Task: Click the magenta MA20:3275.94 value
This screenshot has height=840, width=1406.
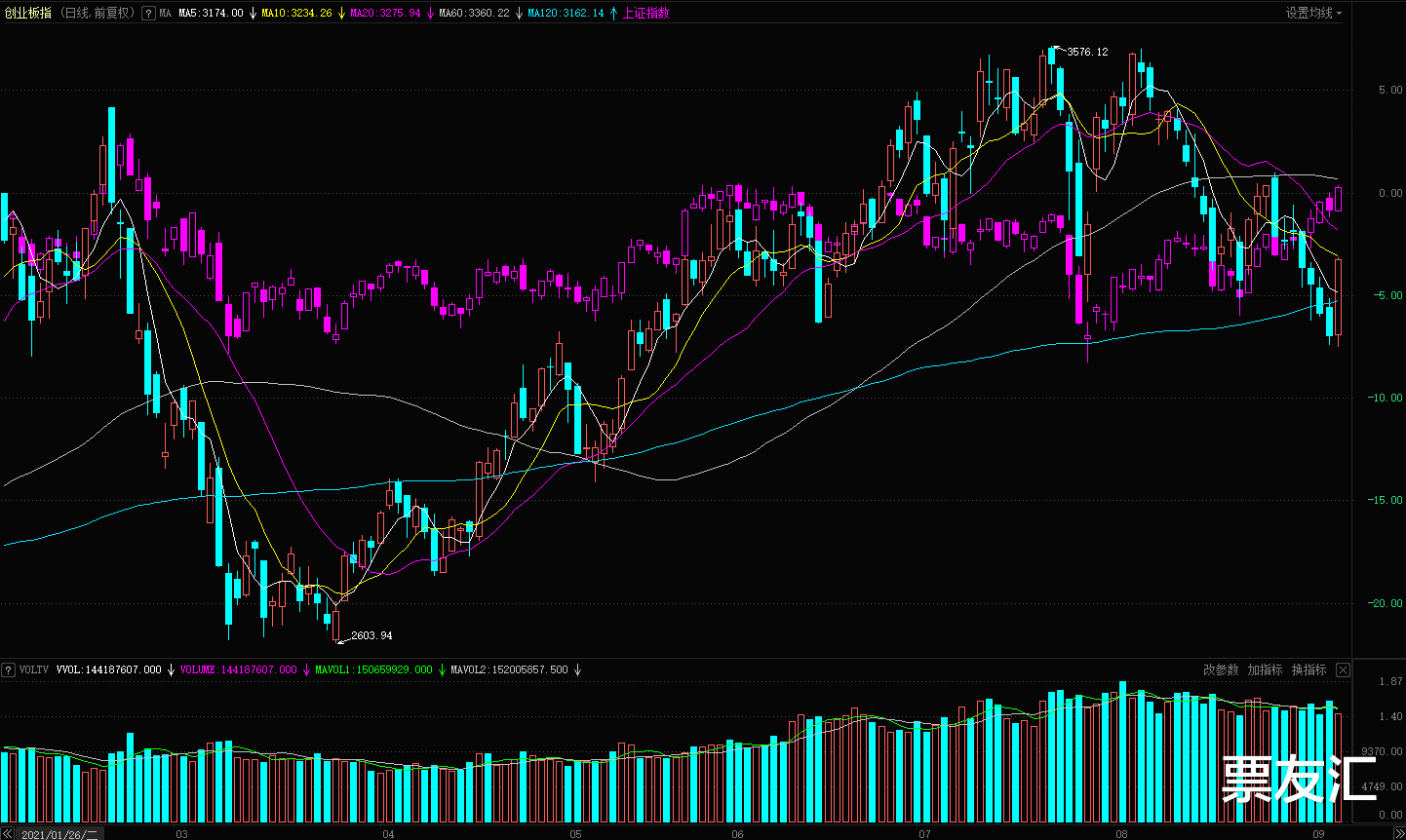Action: pos(385,14)
